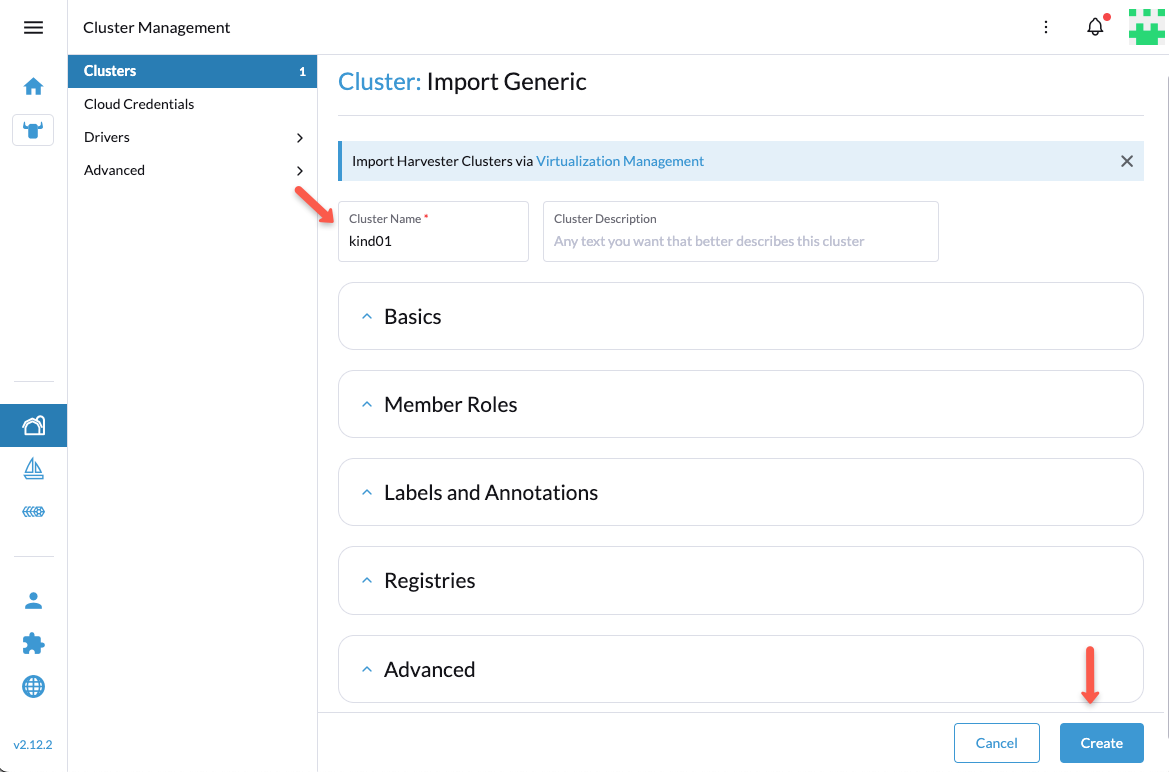The image size is (1169, 772).
Task: Open Global Settings via the globe icon
Action: click(x=33, y=687)
